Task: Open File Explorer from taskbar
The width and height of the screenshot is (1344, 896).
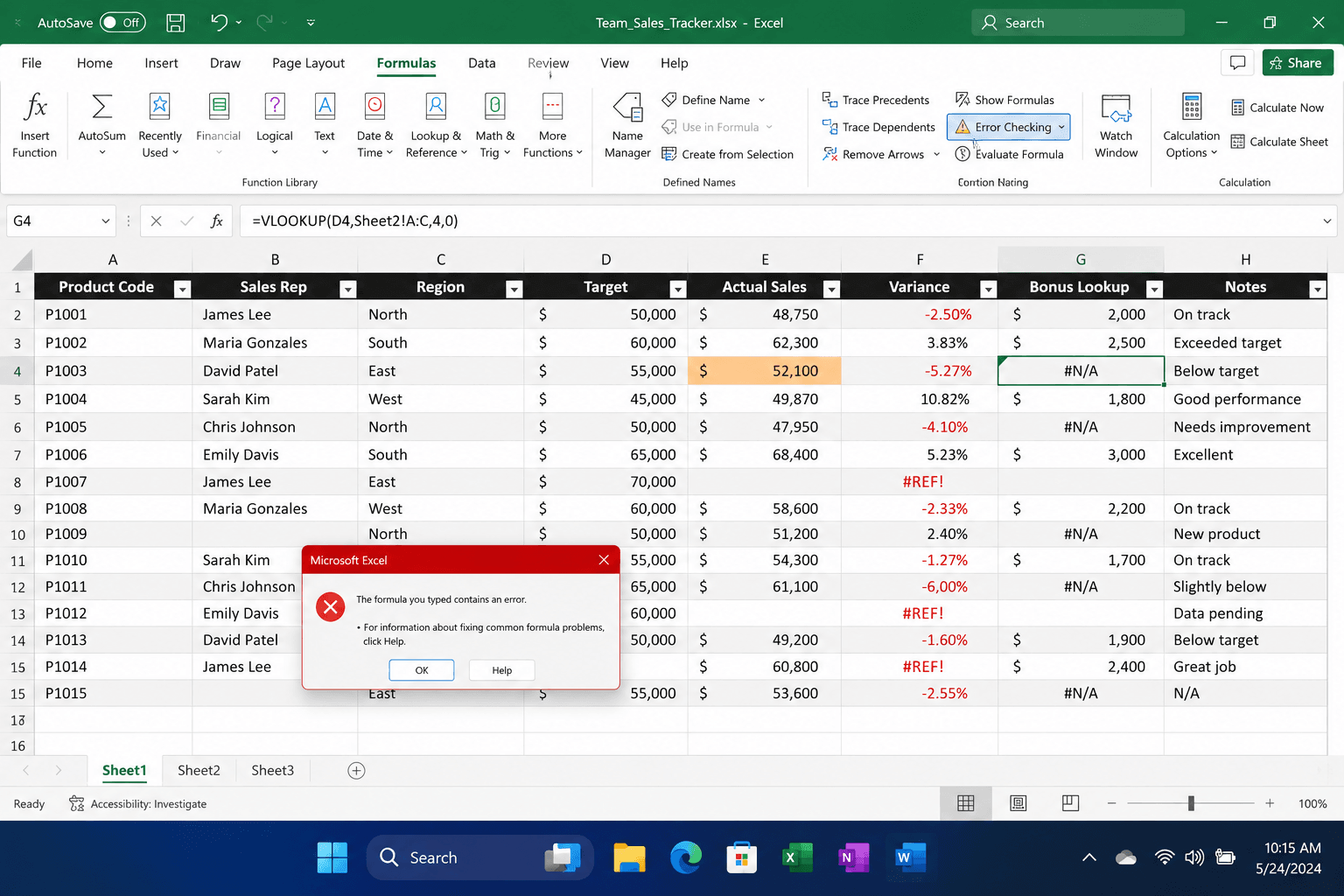Action: pos(629,857)
